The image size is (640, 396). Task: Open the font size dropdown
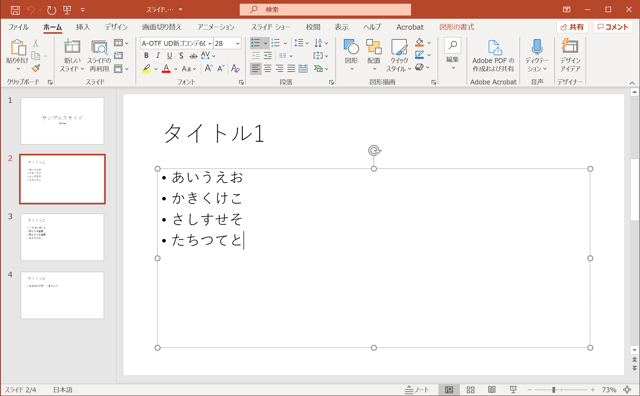click(238, 43)
